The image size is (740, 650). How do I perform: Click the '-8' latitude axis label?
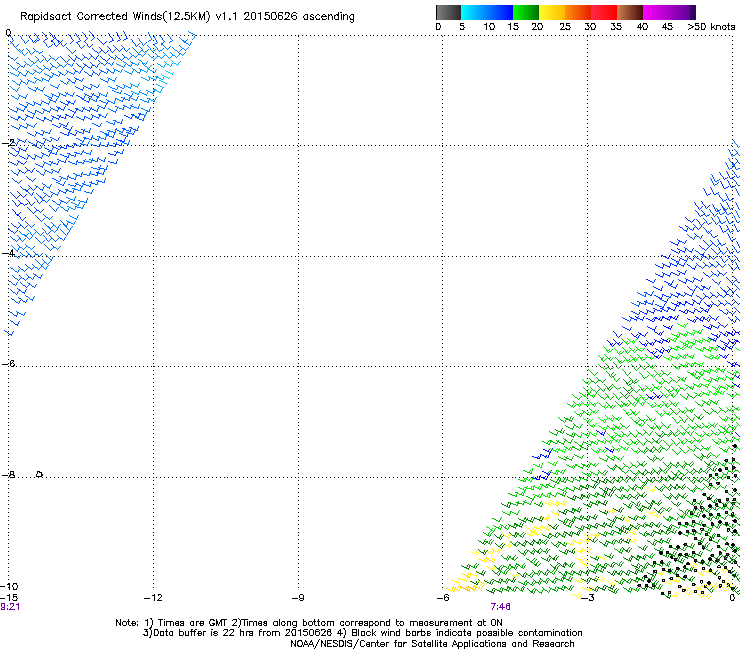click(x=8, y=474)
